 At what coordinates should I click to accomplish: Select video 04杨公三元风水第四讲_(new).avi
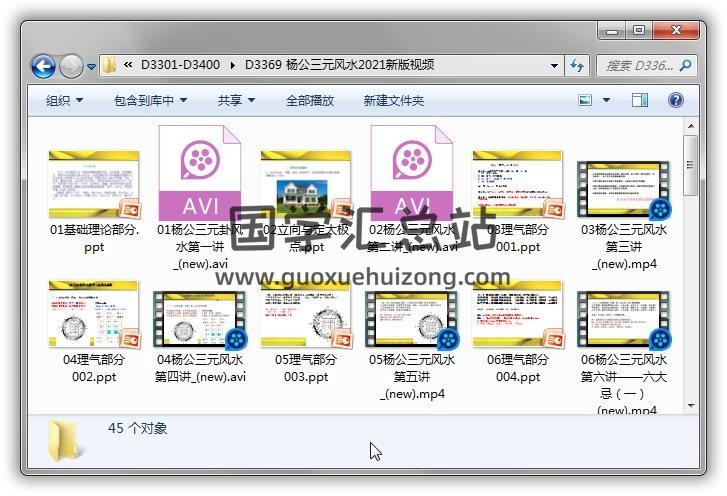click(x=200, y=320)
